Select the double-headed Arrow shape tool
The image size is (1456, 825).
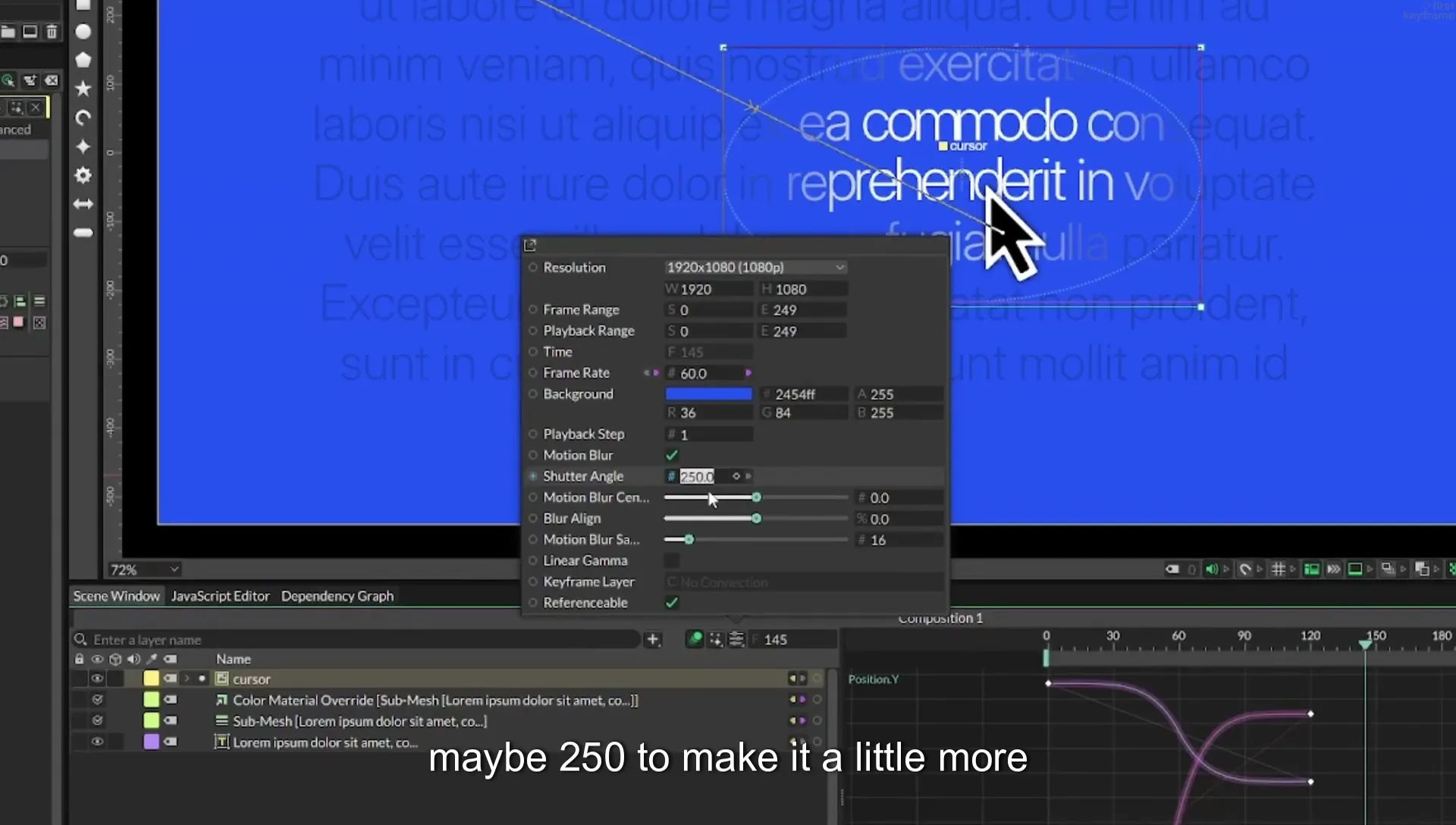pyautogui.click(x=83, y=204)
